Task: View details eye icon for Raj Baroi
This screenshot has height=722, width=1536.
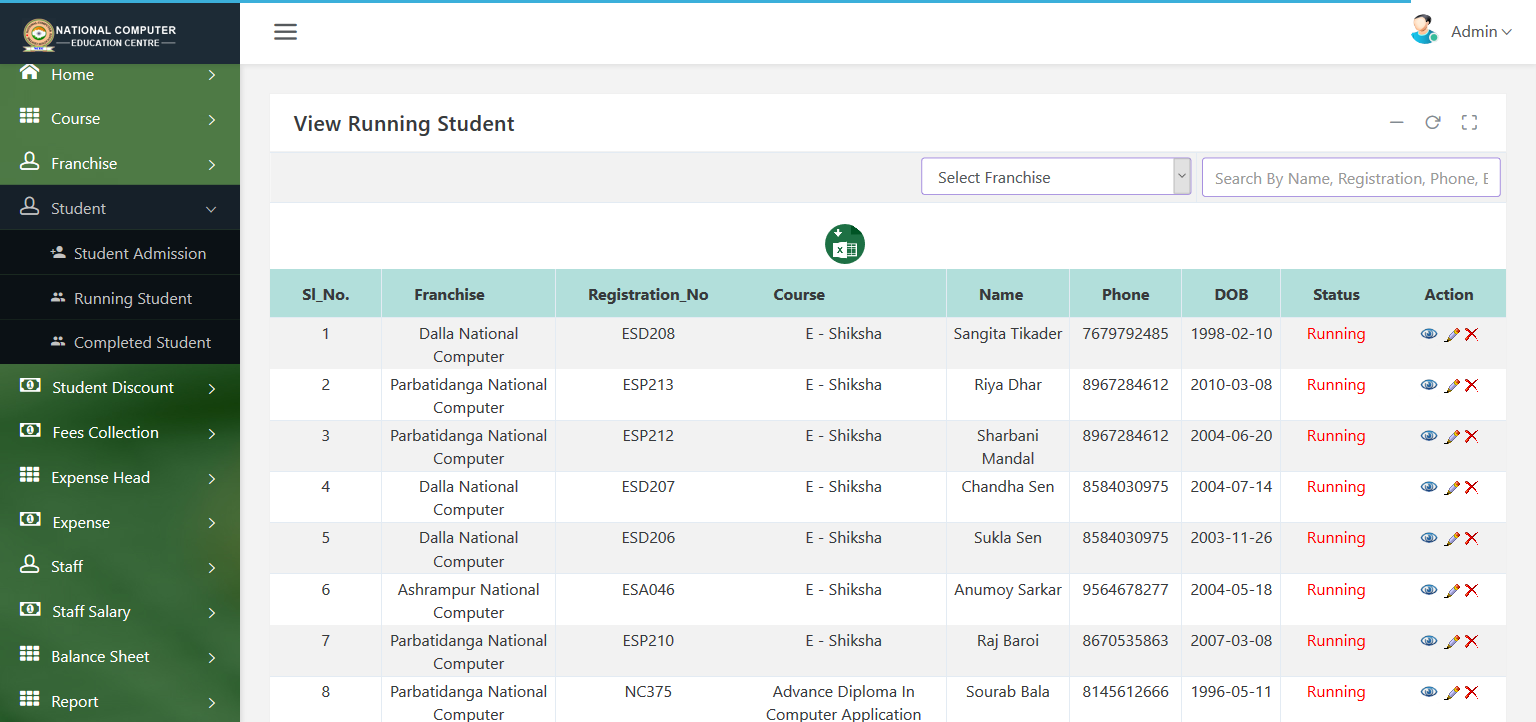Action: click(x=1429, y=641)
